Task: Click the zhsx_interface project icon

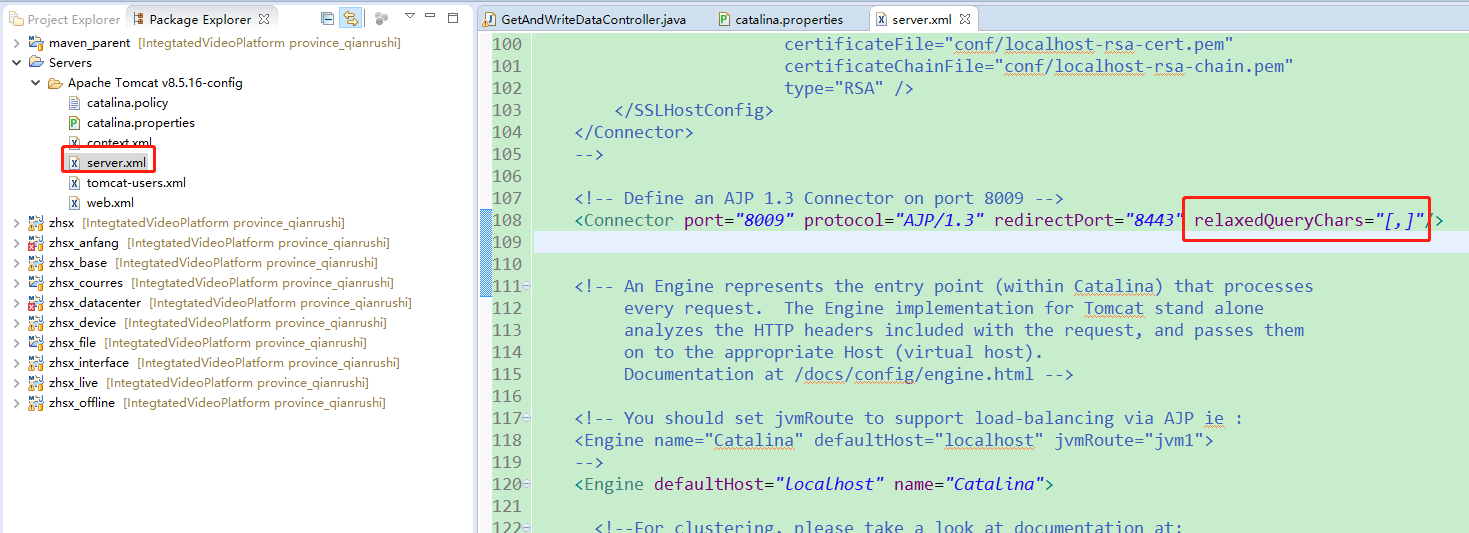Action: pyautogui.click(x=37, y=362)
